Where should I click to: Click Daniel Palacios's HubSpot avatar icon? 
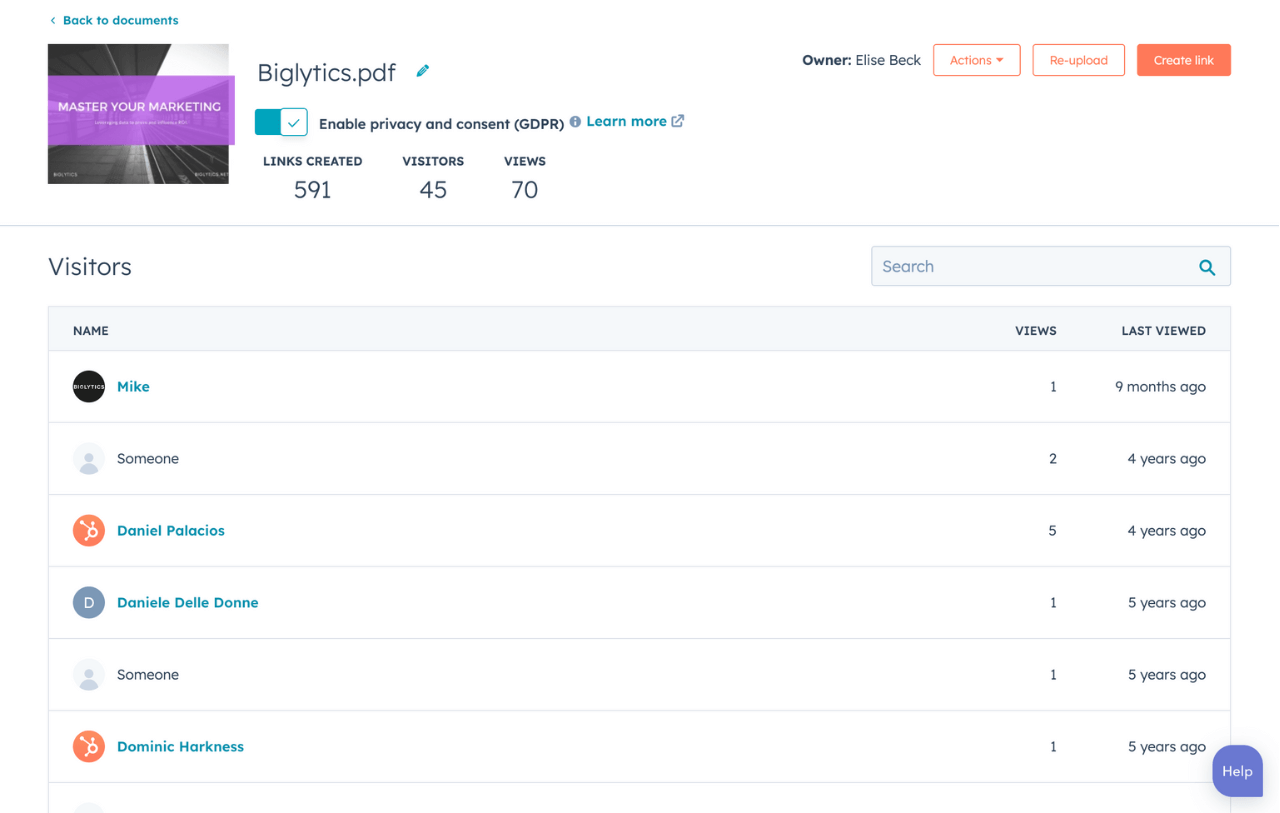point(89,531)
